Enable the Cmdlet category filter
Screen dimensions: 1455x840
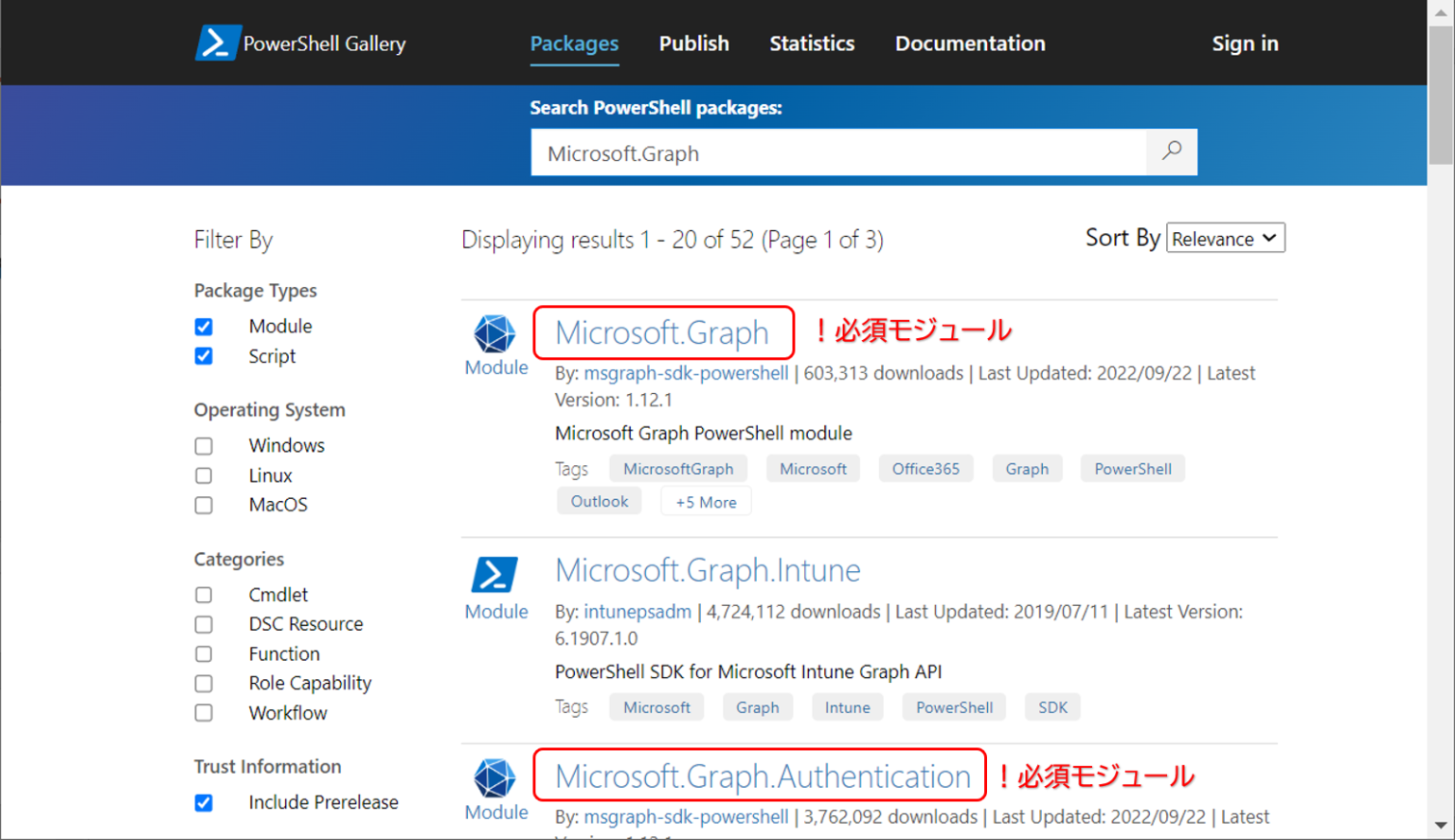click(x=204, y=595)
